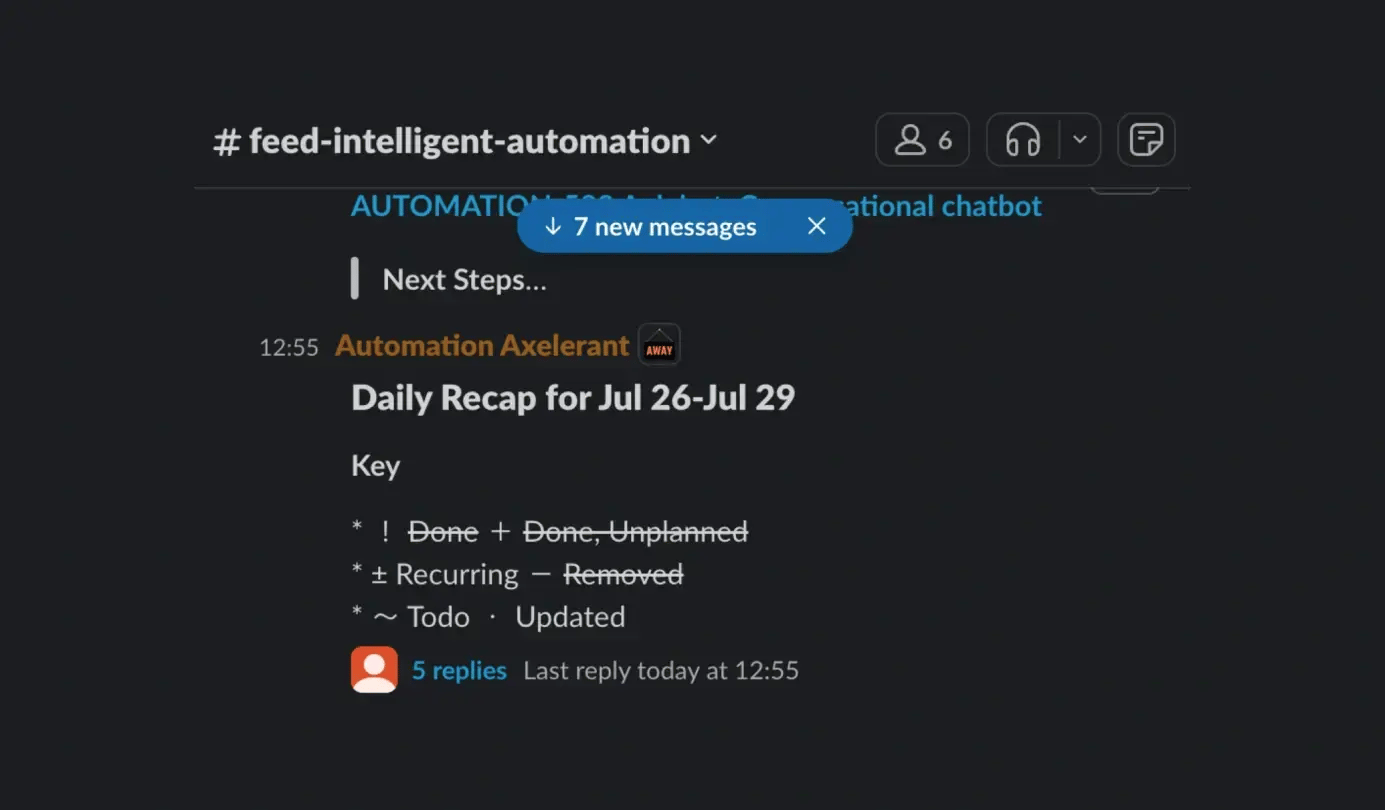Show the 6 channel members
Viewport: 1385px width, 810px height.
pos(921,140)
